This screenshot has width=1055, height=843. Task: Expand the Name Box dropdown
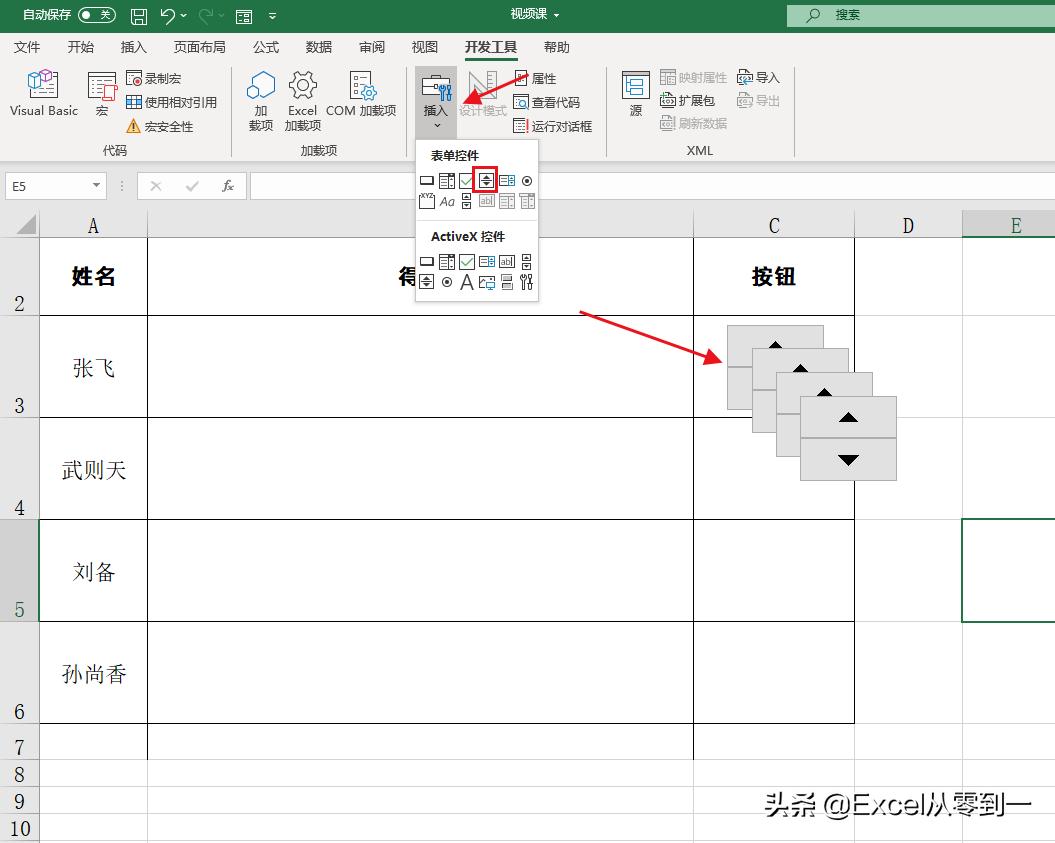coord(95,186)
